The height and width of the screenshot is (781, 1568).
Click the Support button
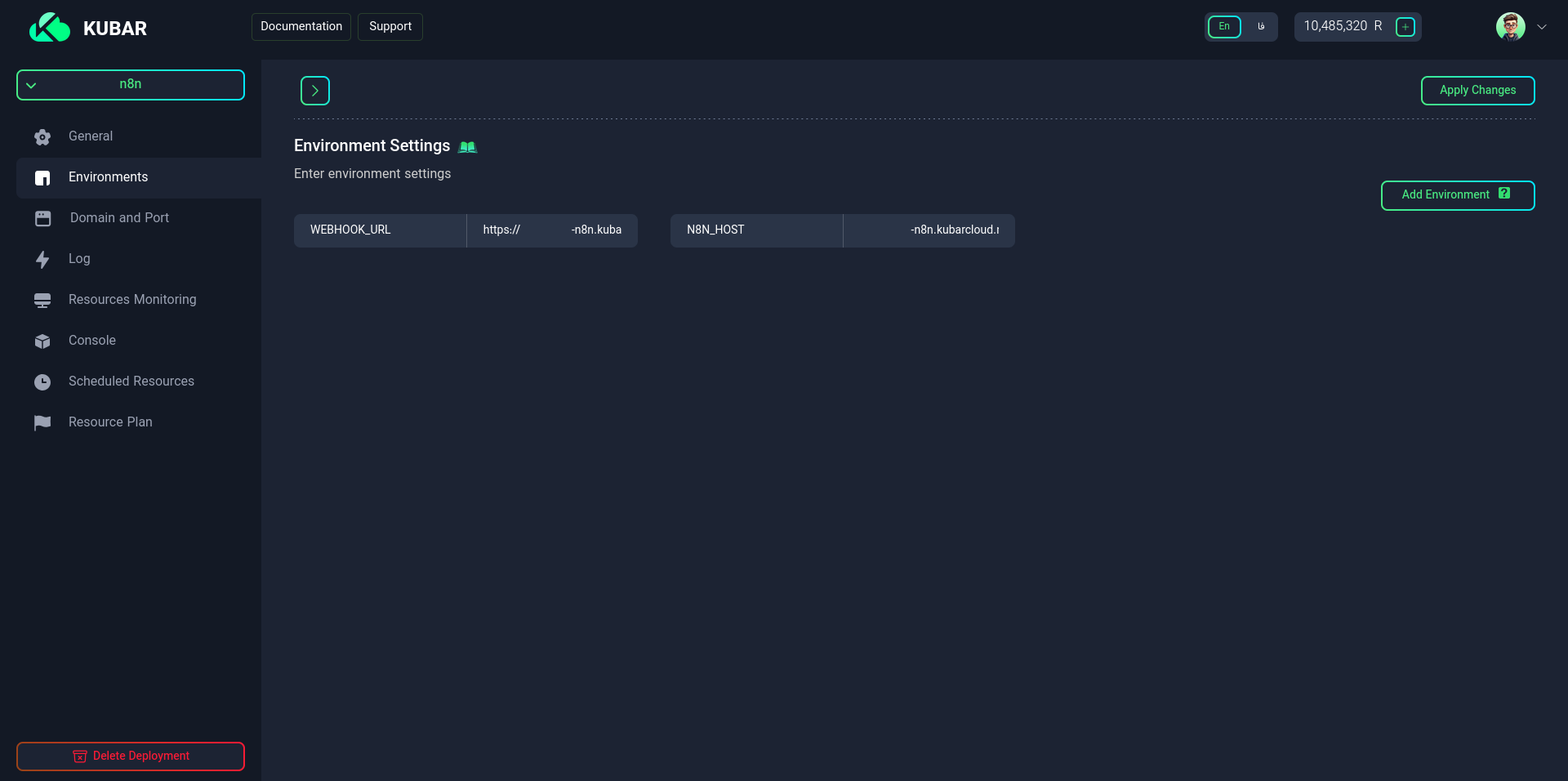[x=390, y=27]
